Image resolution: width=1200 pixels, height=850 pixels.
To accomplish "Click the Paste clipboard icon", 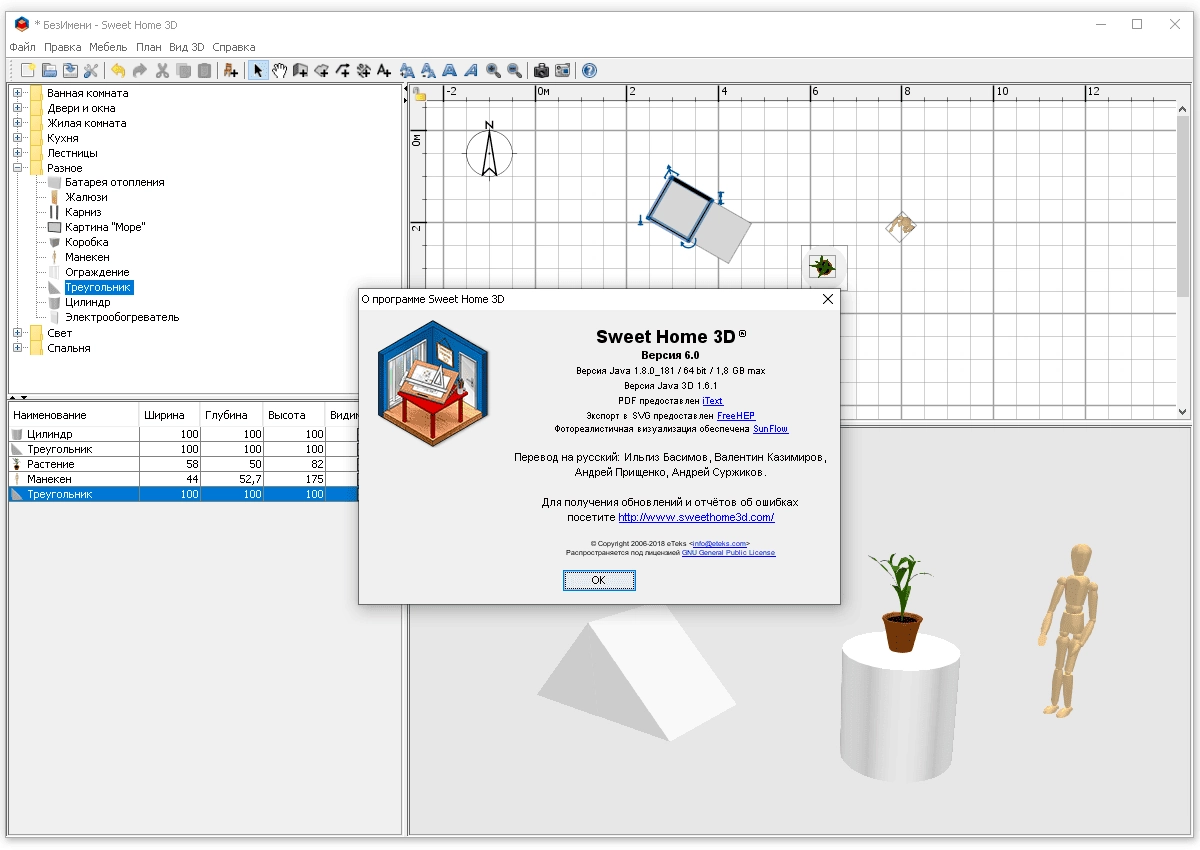I will click(x=205, y=70).
